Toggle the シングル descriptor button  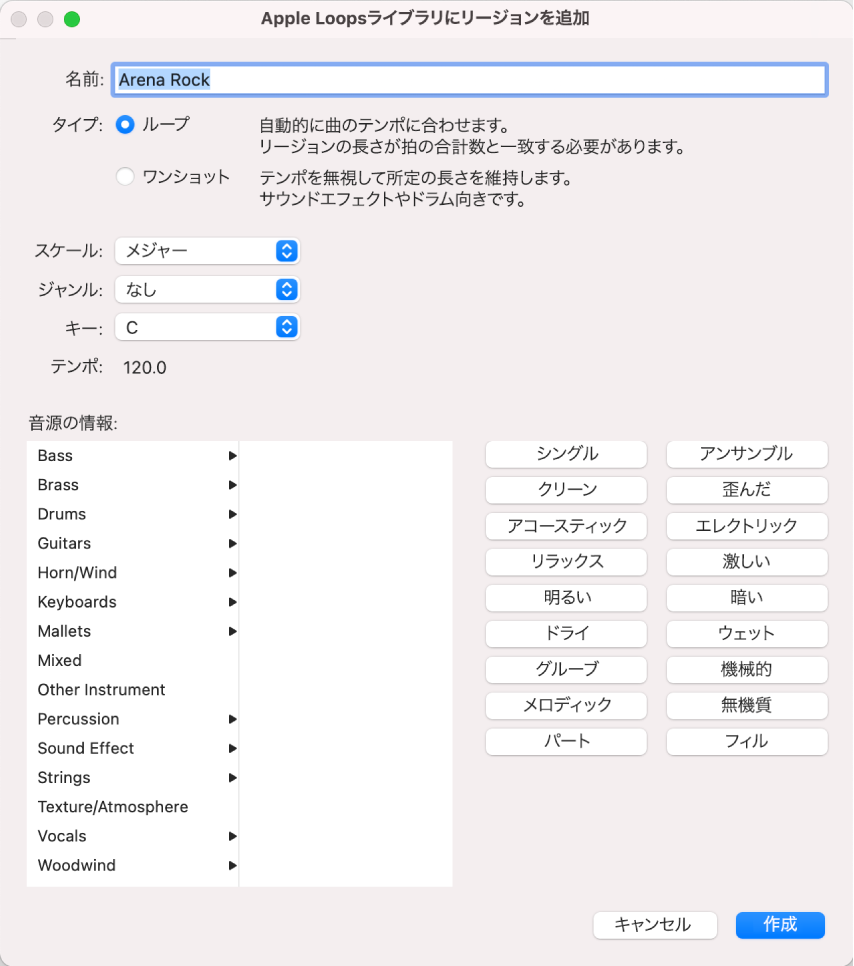point(566,454)
